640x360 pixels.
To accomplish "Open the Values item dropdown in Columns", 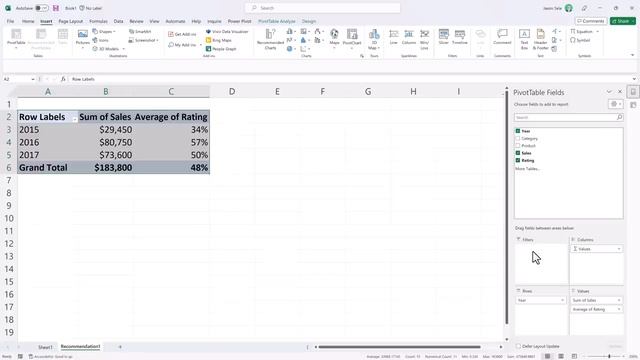I will pos(619,249).
